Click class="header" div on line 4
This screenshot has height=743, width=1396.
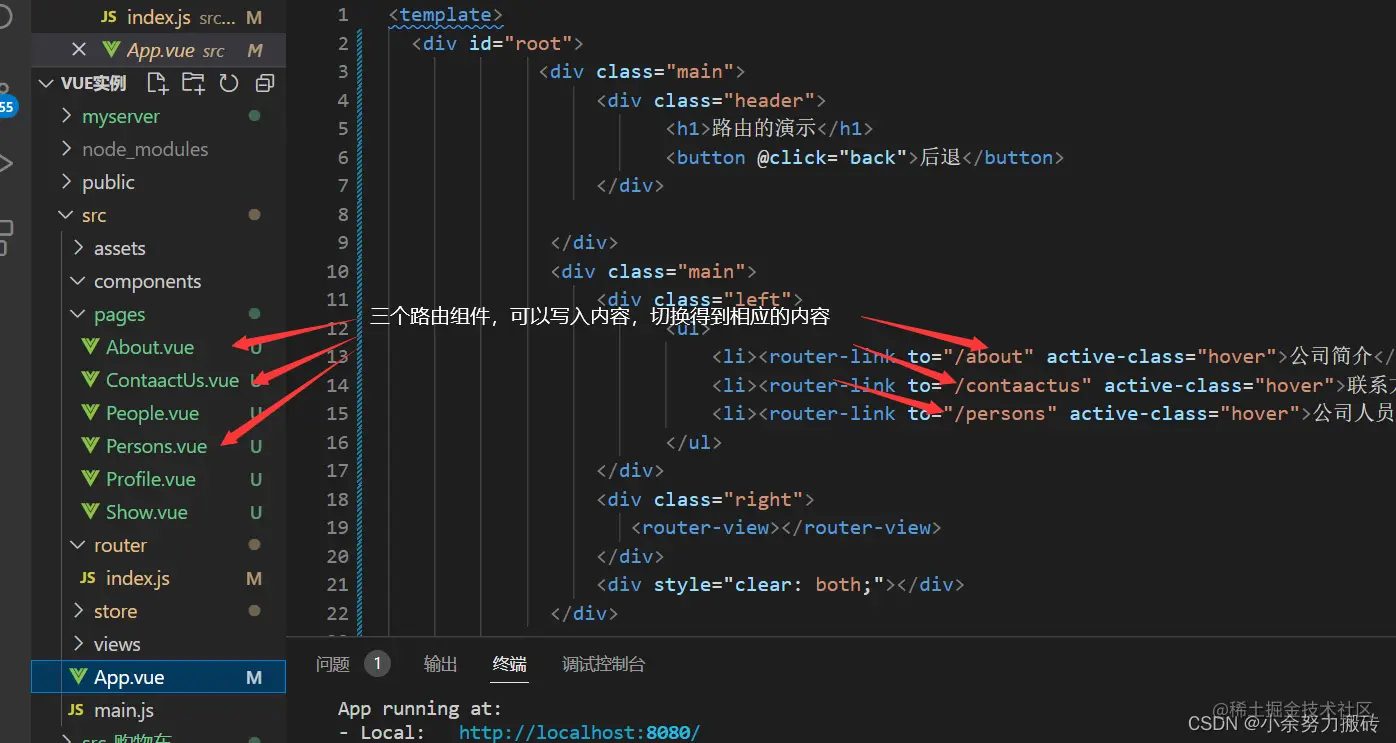[711, 100]
